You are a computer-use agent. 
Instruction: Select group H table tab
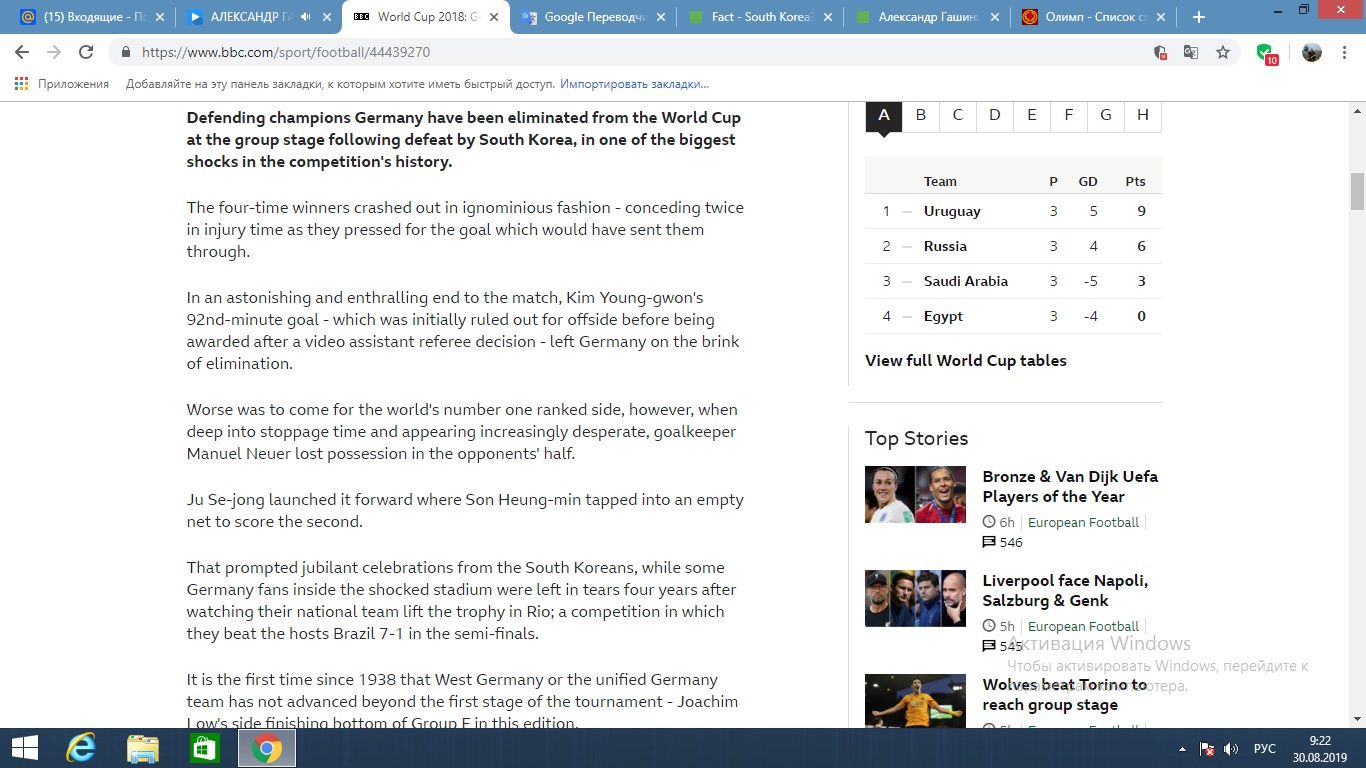pos(1143,115)
